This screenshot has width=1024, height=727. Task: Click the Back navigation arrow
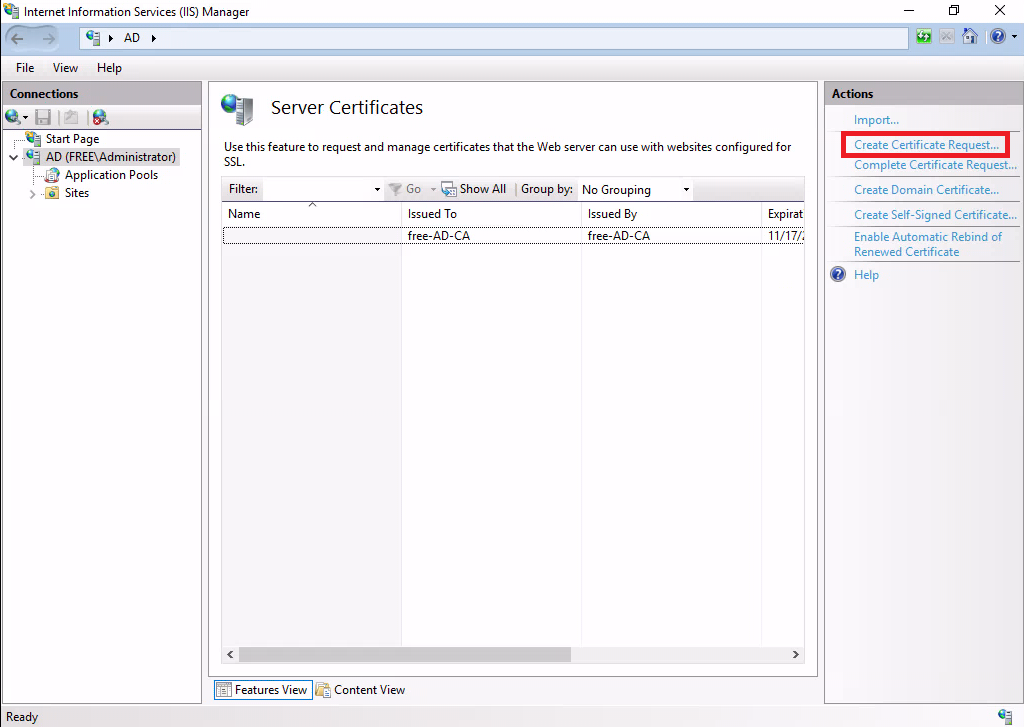(x=18, y=39)
